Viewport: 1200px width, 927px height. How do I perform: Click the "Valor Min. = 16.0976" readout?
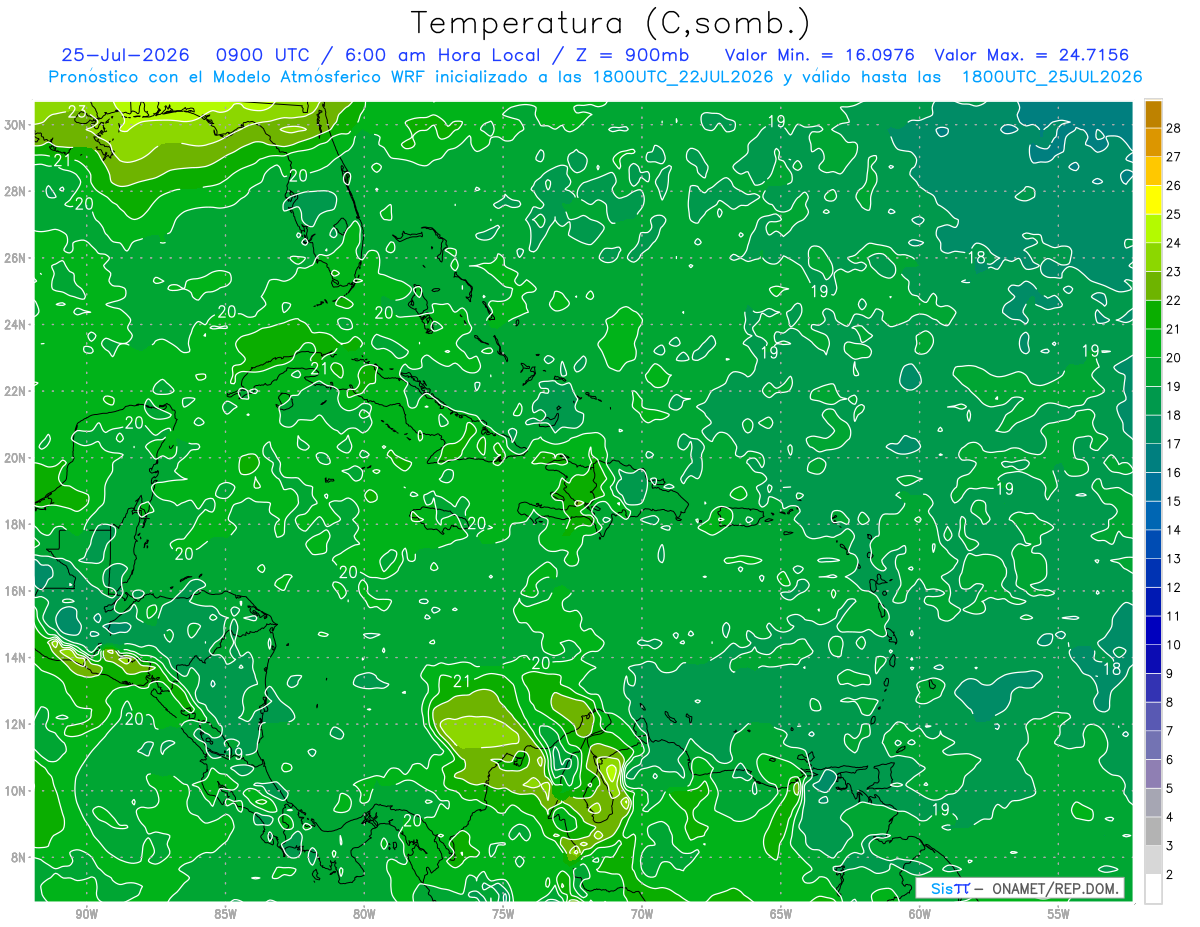tap(820, 55)
